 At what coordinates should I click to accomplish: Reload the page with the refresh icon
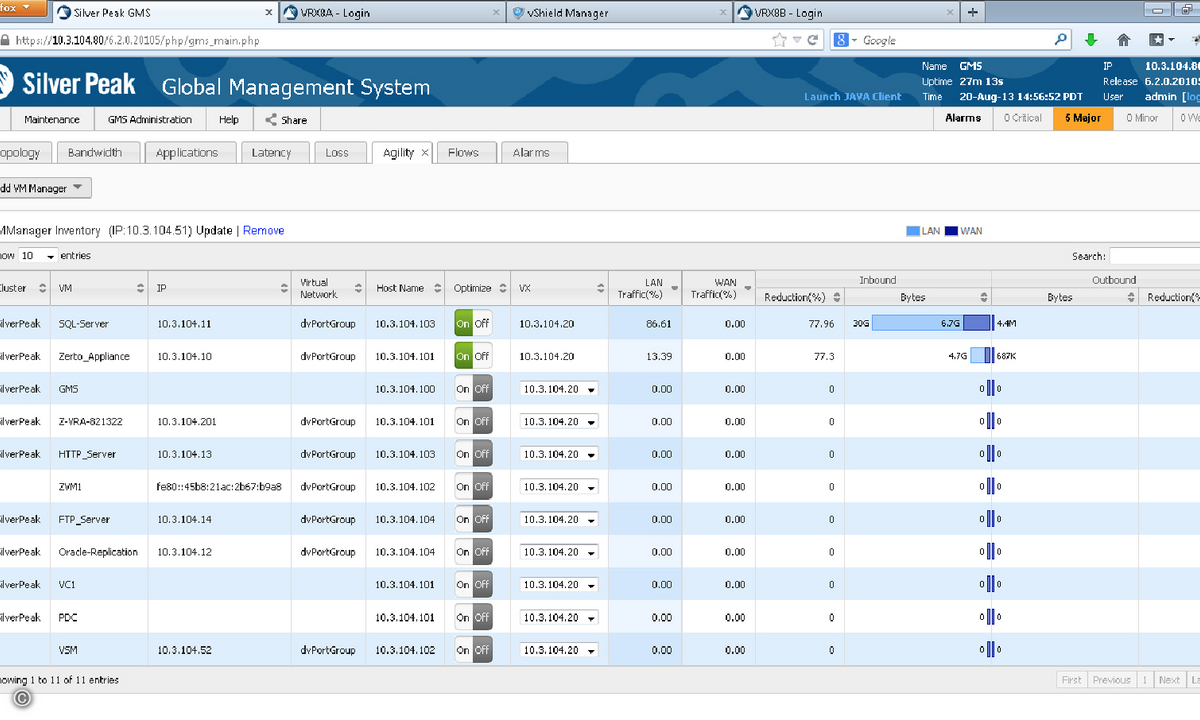pos(813,40)
